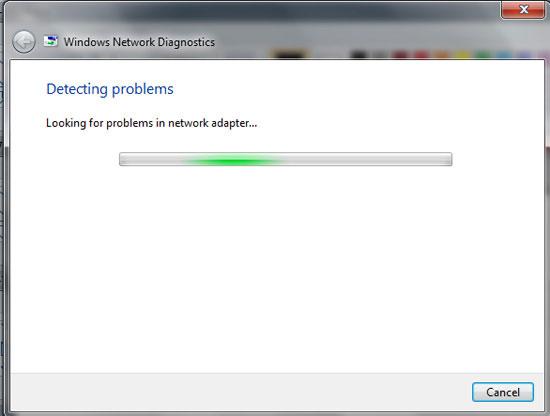The width and height of the screenshot is (550, 416).
Task: Click the blurred green swatch behind title bar
Action: [x=482, y=55]
